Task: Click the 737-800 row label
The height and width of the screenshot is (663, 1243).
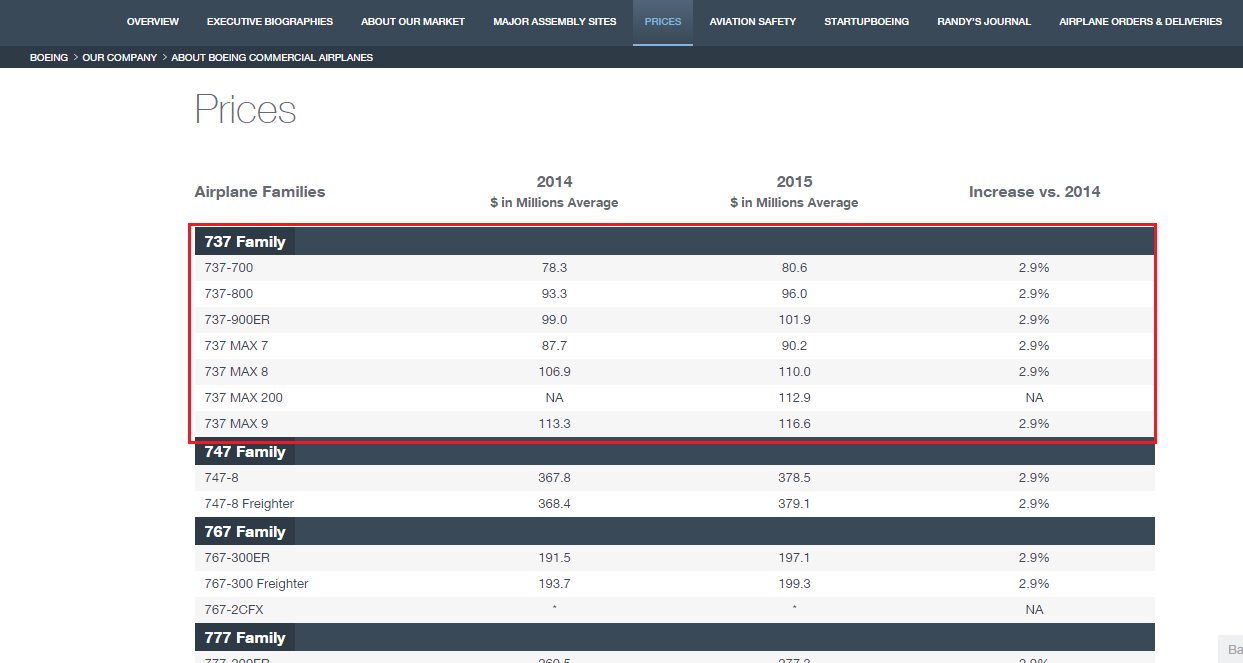Action: point(229,294)
